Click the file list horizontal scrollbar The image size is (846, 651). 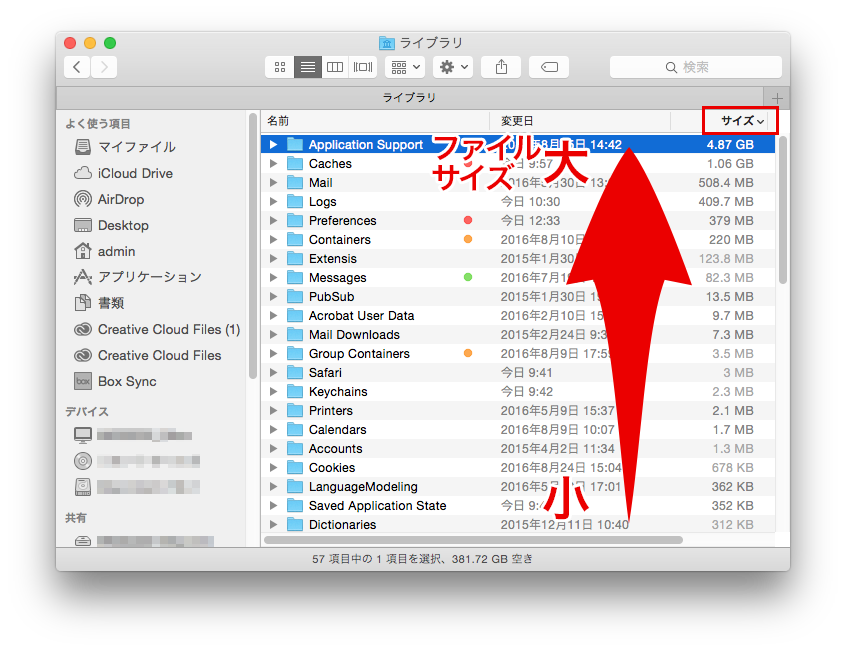click(473, 540)
